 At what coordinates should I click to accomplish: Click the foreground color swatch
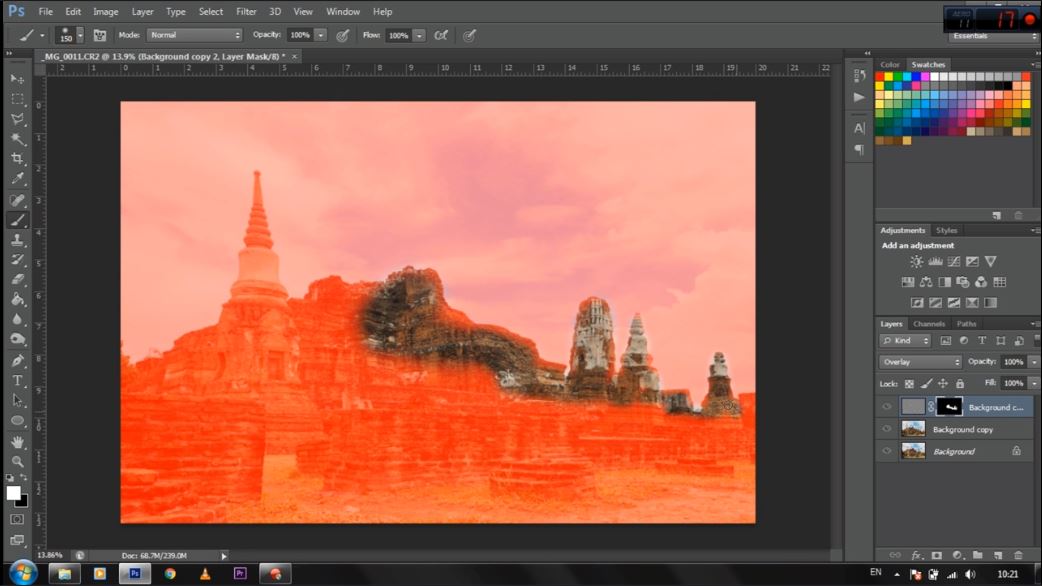point(13,493)
